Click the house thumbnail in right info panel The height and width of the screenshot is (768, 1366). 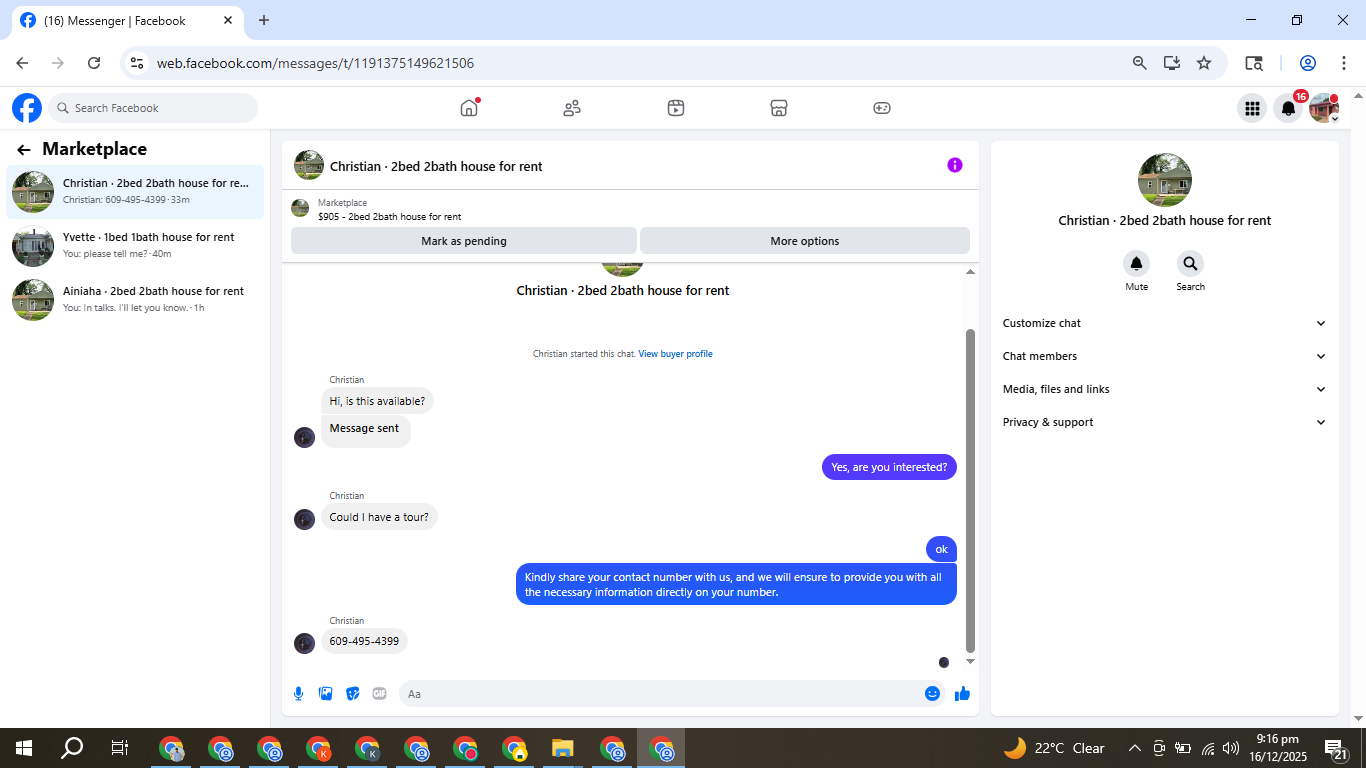(x=1165, y=180)
